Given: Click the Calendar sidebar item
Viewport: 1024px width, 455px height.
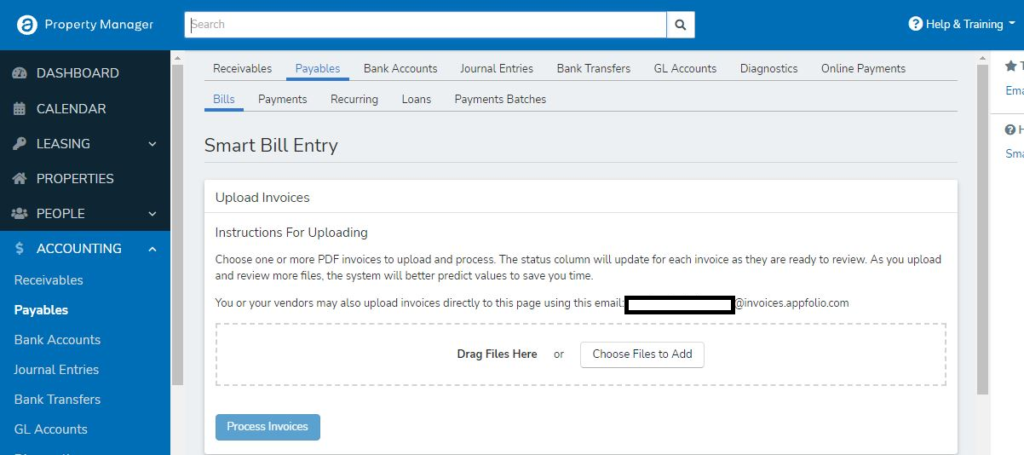Looking at the screenshot, I should (85, 108).
